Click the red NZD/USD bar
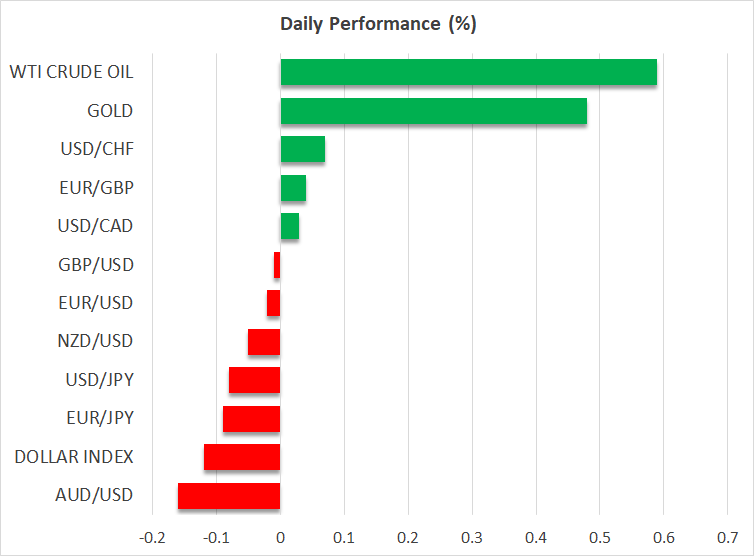Image resolution: width=754 pixels, height=556 pixels. (x=264, y=342)
